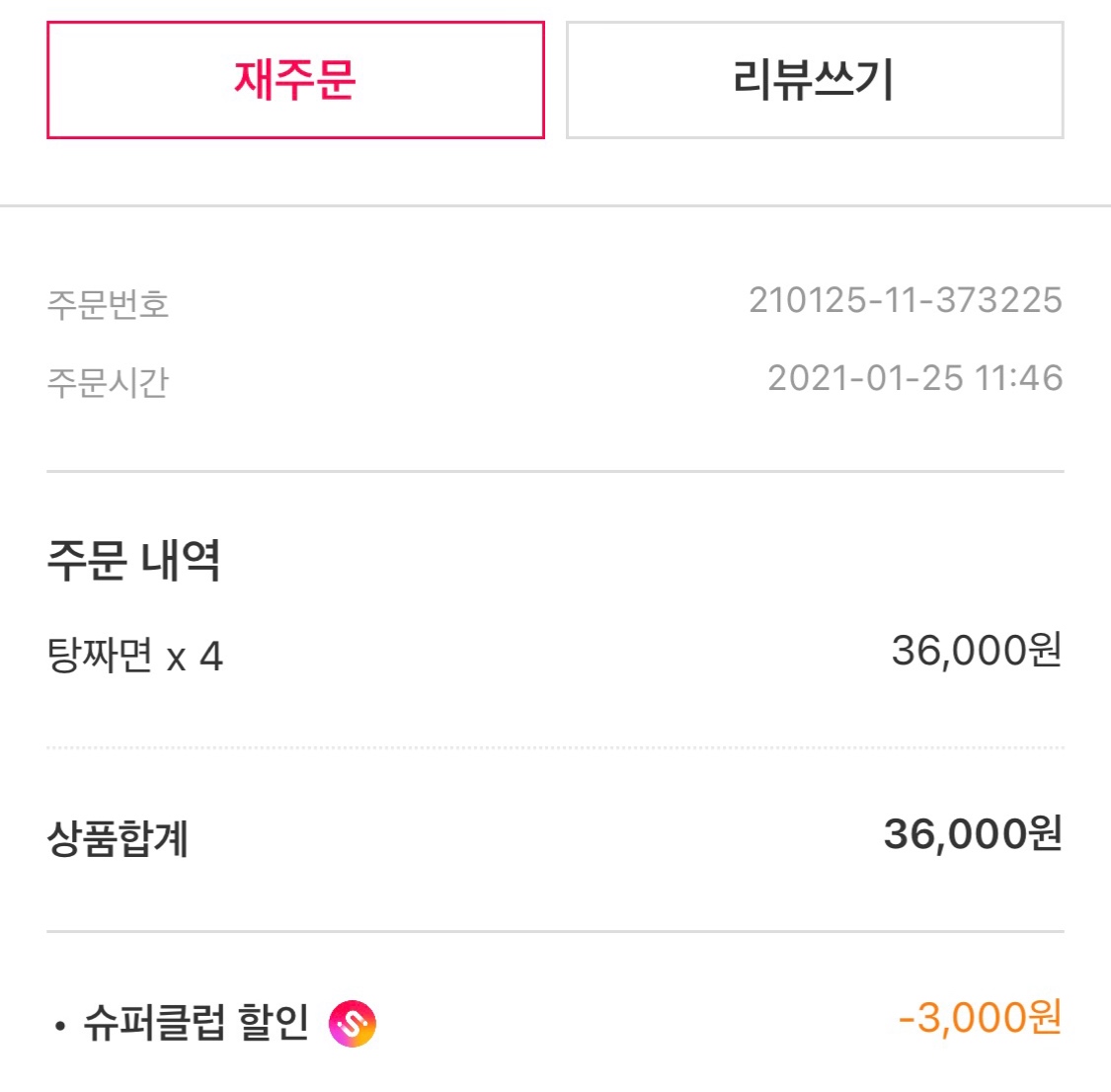Select the 주문번호 label

pos(108,304)
